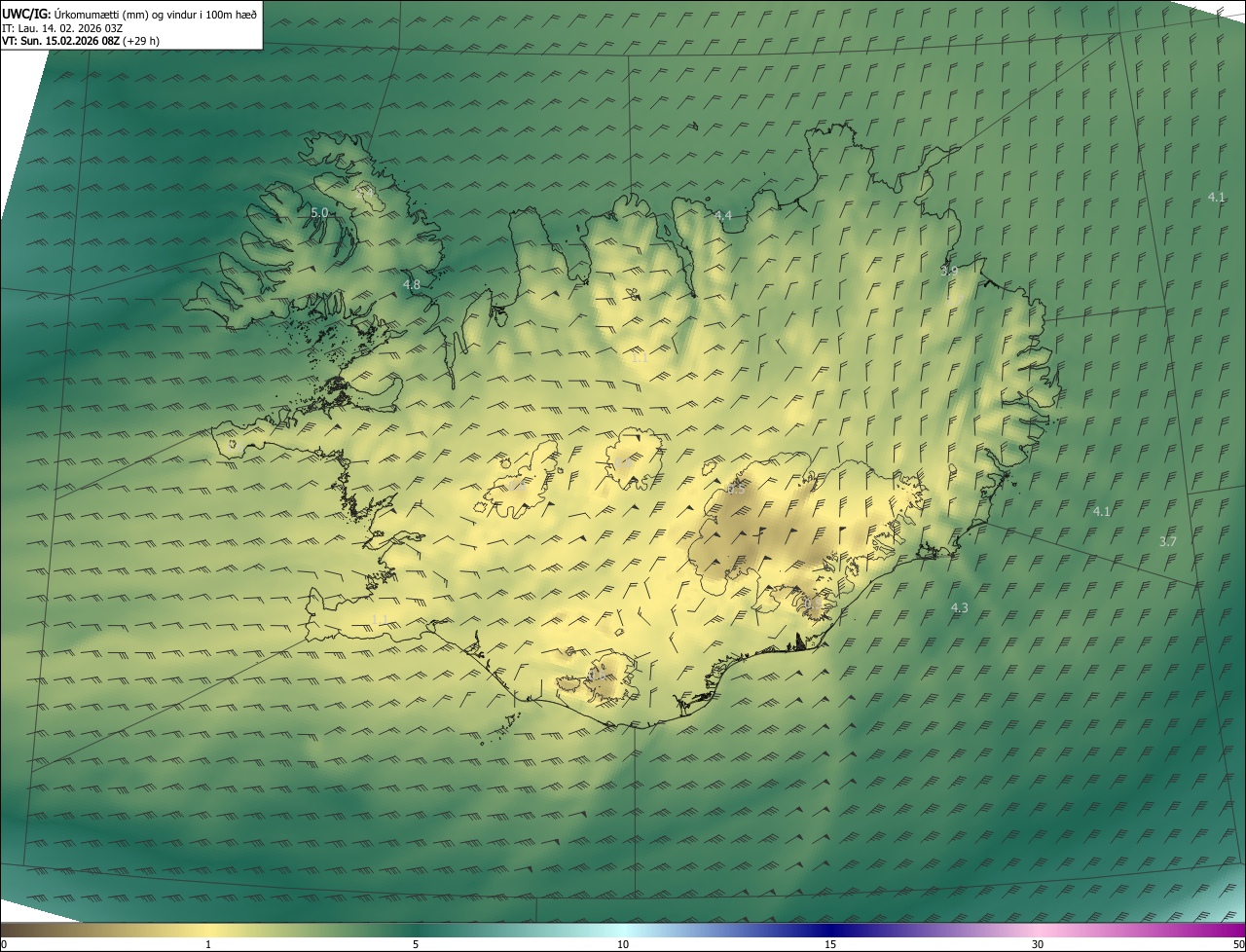1246x952 pixels.
Task: Click the 4.8 value label on the map
Action: (x=412, y=285)
